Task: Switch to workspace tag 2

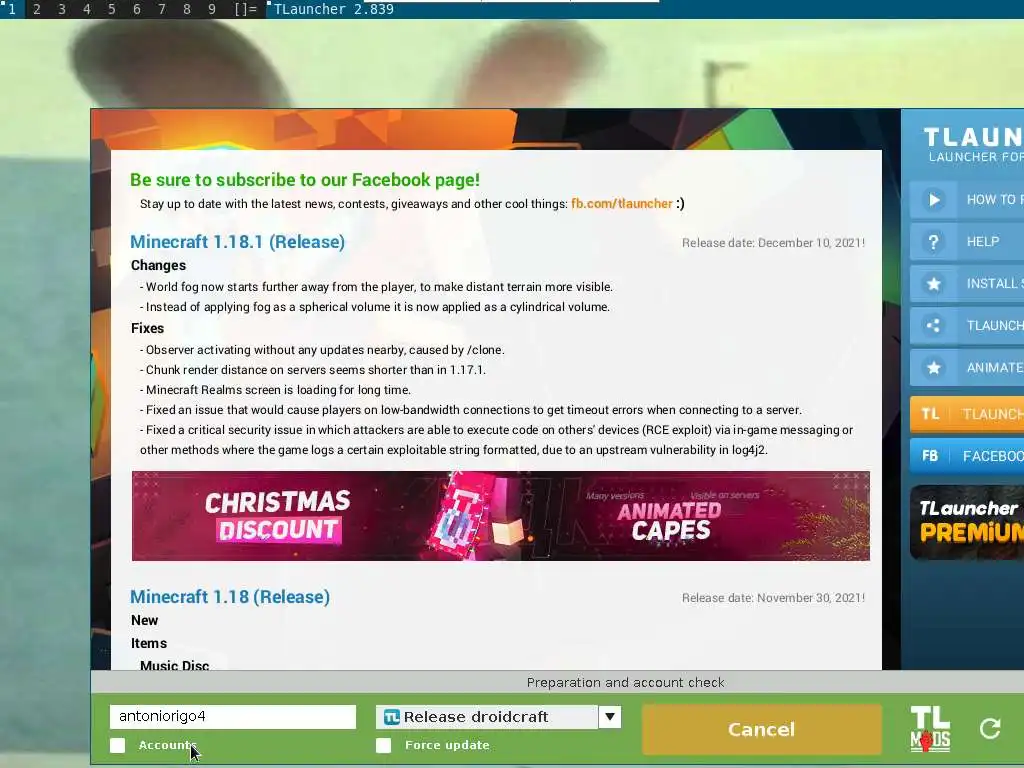Action: coord(37,9)
